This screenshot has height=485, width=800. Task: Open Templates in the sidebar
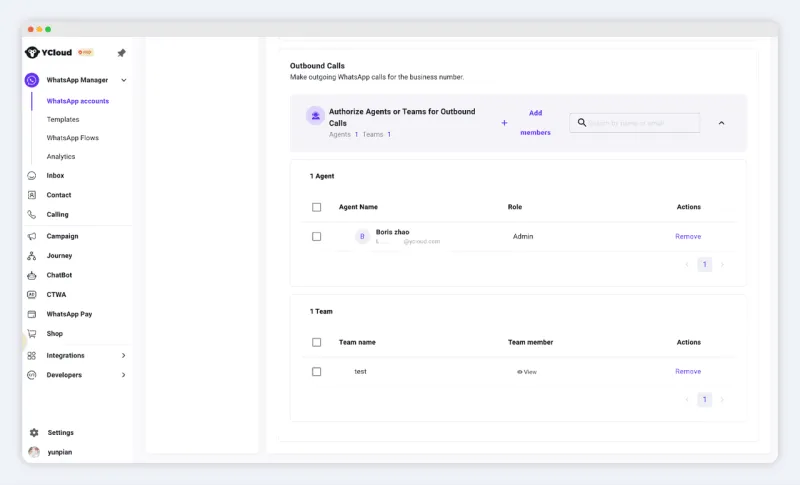[x=63, y=120]
